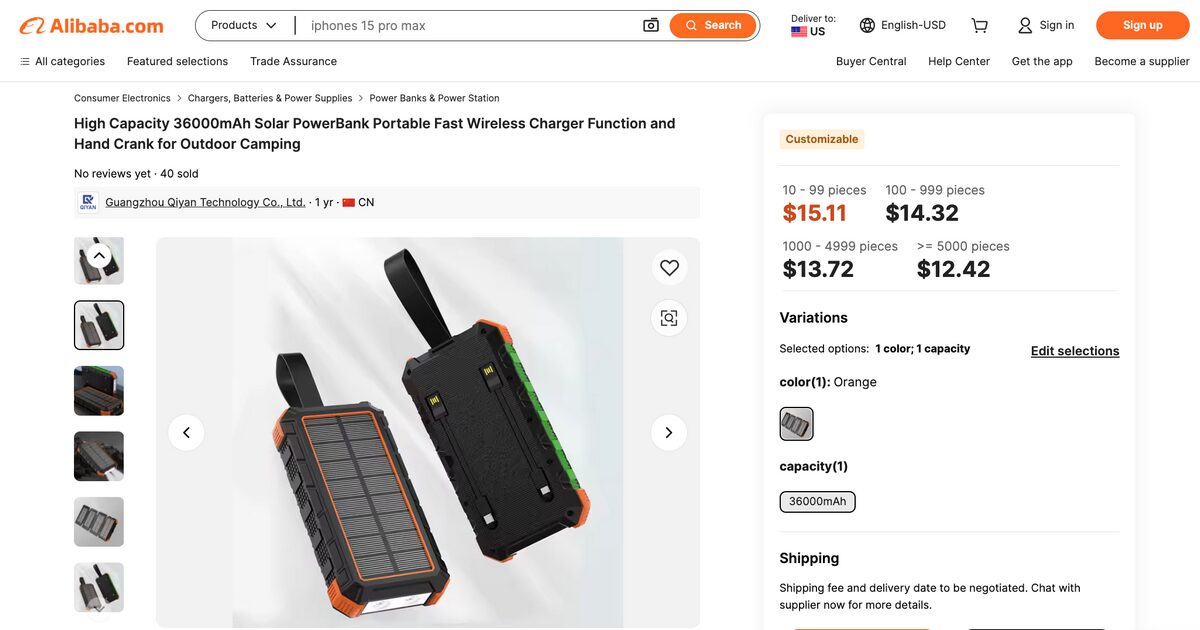Click the globe language icon
The image size is (1200, 630).
point(866,25)
